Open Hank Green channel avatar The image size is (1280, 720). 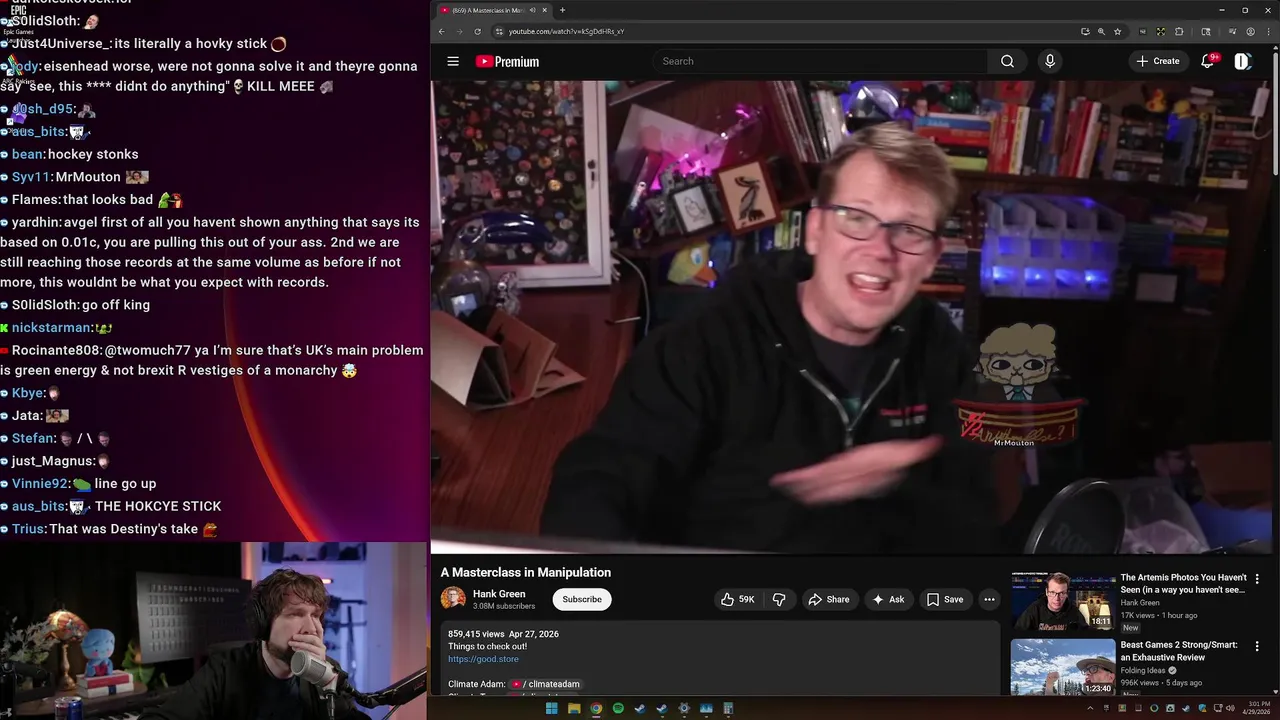(x=453, y=599)
